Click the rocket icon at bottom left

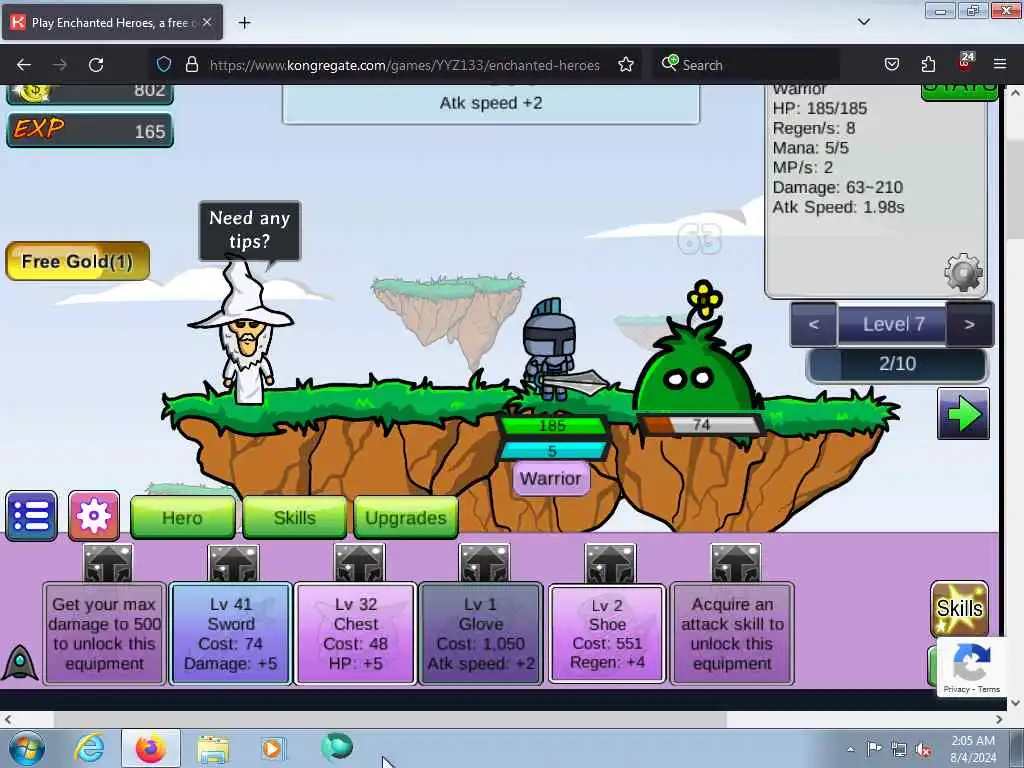[x=20, y=662]
